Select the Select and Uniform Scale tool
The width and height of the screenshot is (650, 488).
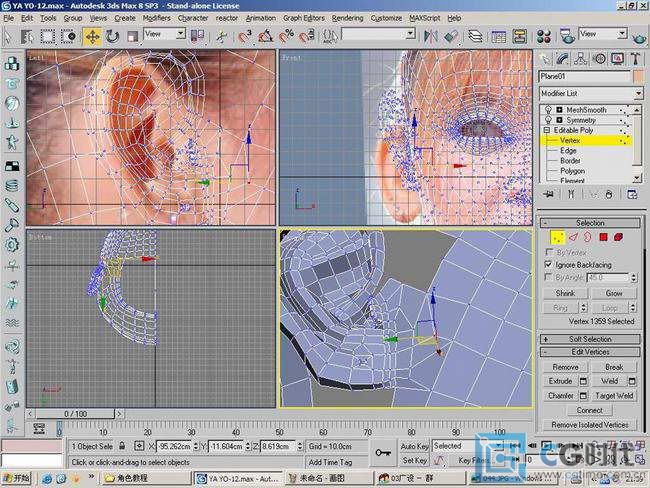point(132,36)
